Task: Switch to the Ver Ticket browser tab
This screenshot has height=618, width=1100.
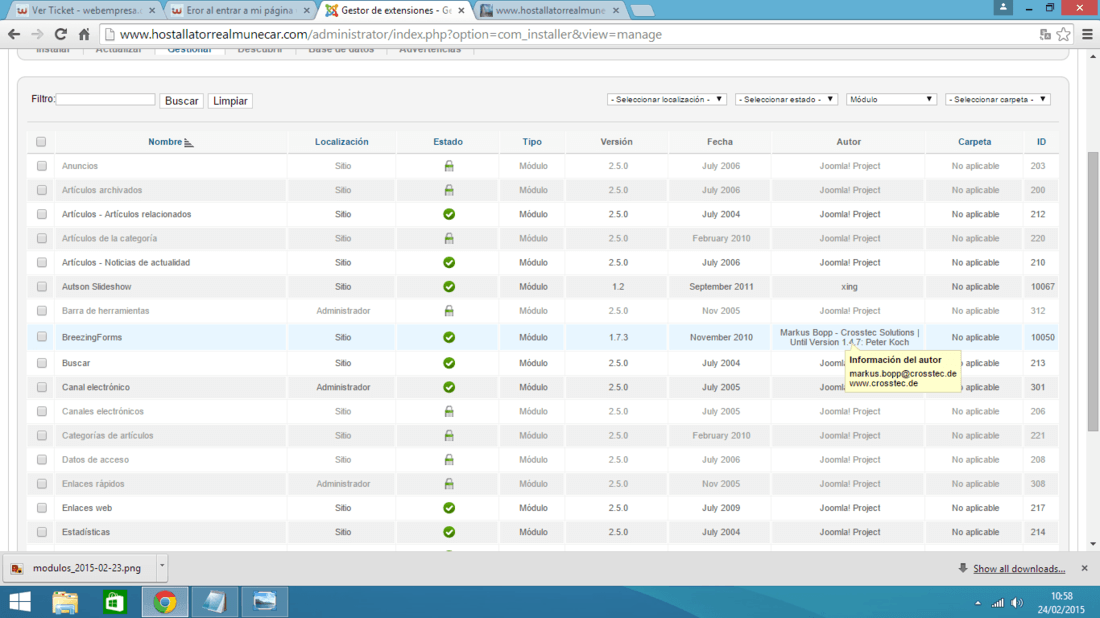Action: tap(86, 11)
